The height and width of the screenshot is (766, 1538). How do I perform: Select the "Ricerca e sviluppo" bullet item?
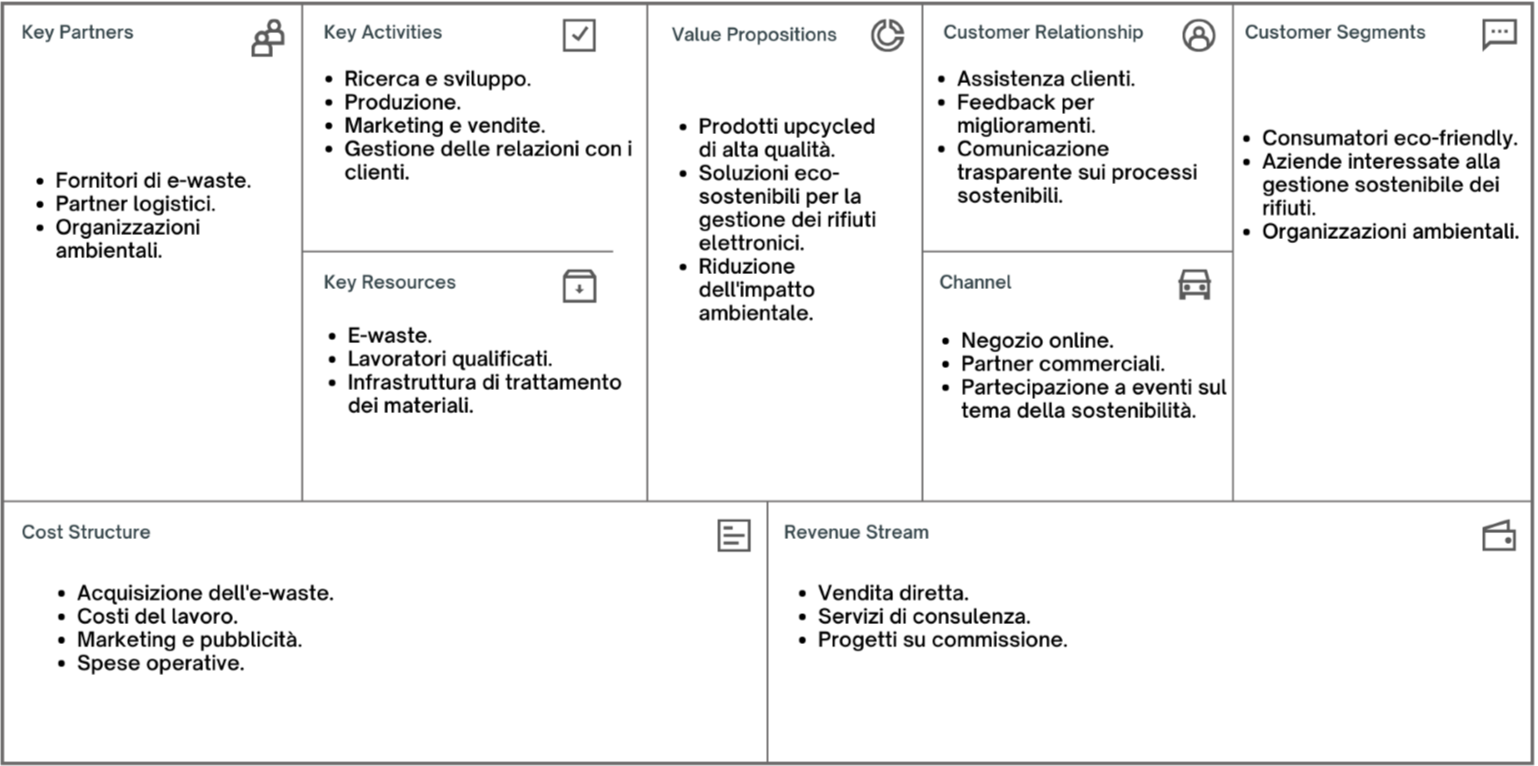click(x=438, y=78)
